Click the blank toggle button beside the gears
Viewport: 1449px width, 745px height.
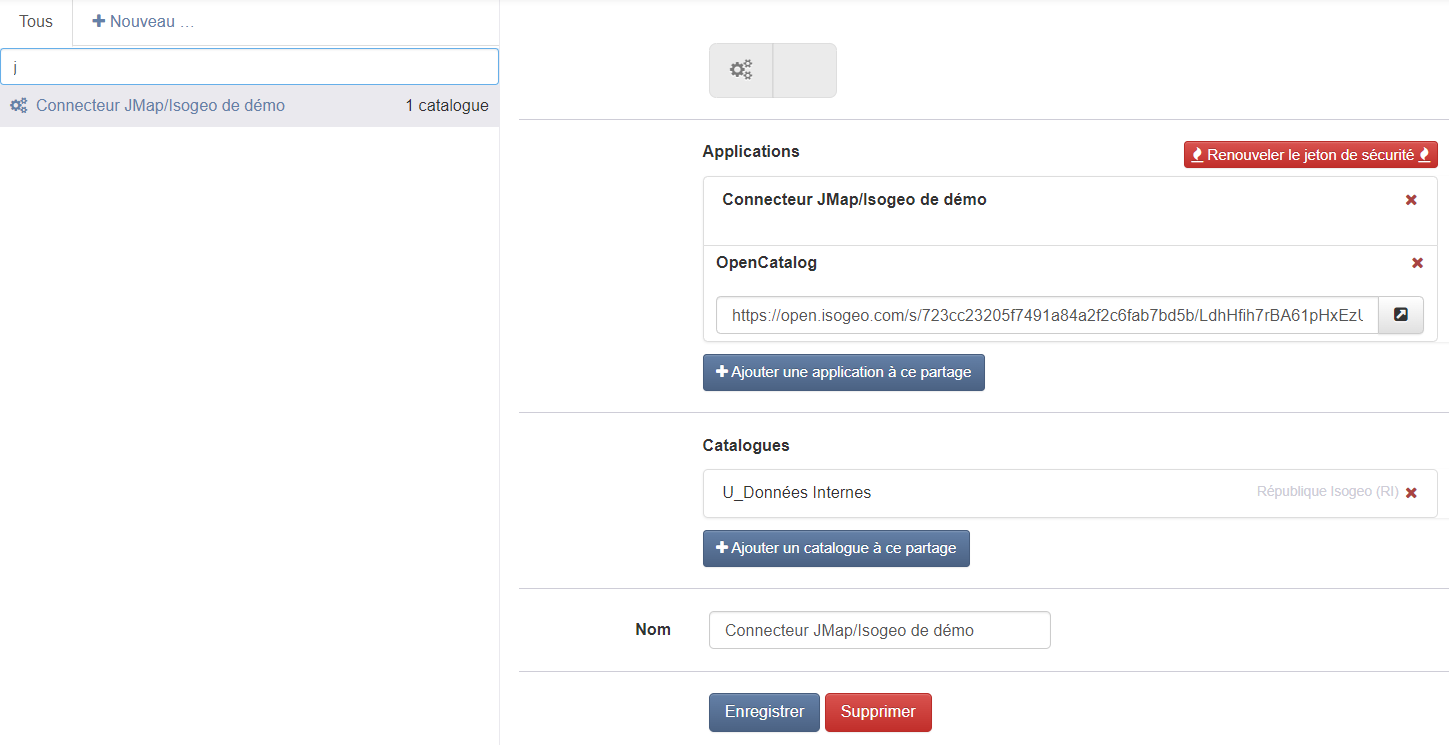point(805,70)
